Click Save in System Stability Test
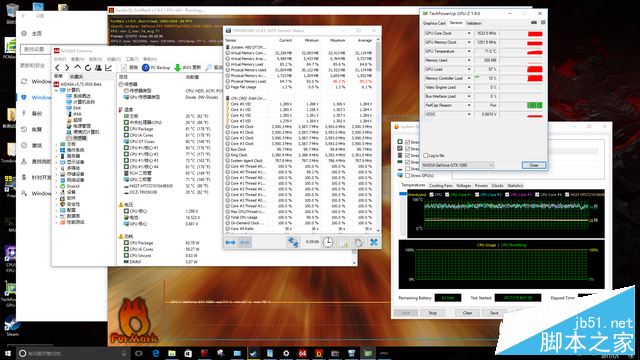 click(x=494, y=313)
